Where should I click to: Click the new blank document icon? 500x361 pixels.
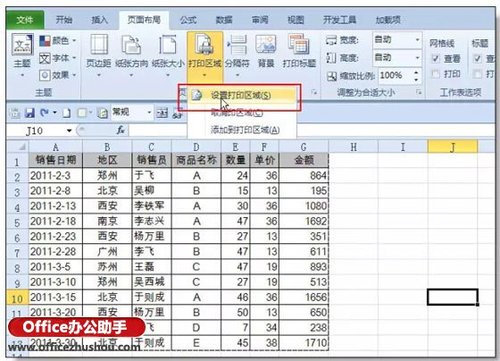67,113
